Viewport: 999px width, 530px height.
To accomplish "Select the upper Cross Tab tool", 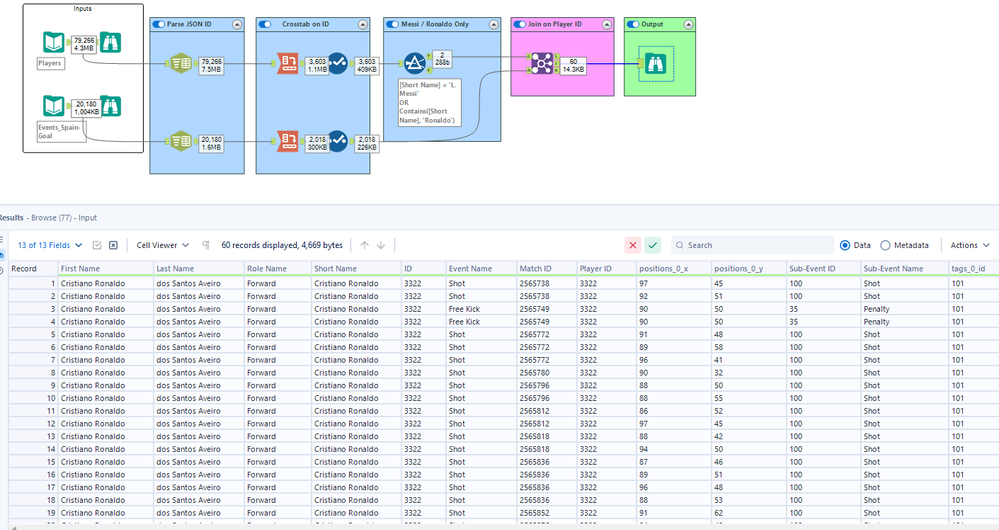I will pyautogui.click(x=288, y=63).
